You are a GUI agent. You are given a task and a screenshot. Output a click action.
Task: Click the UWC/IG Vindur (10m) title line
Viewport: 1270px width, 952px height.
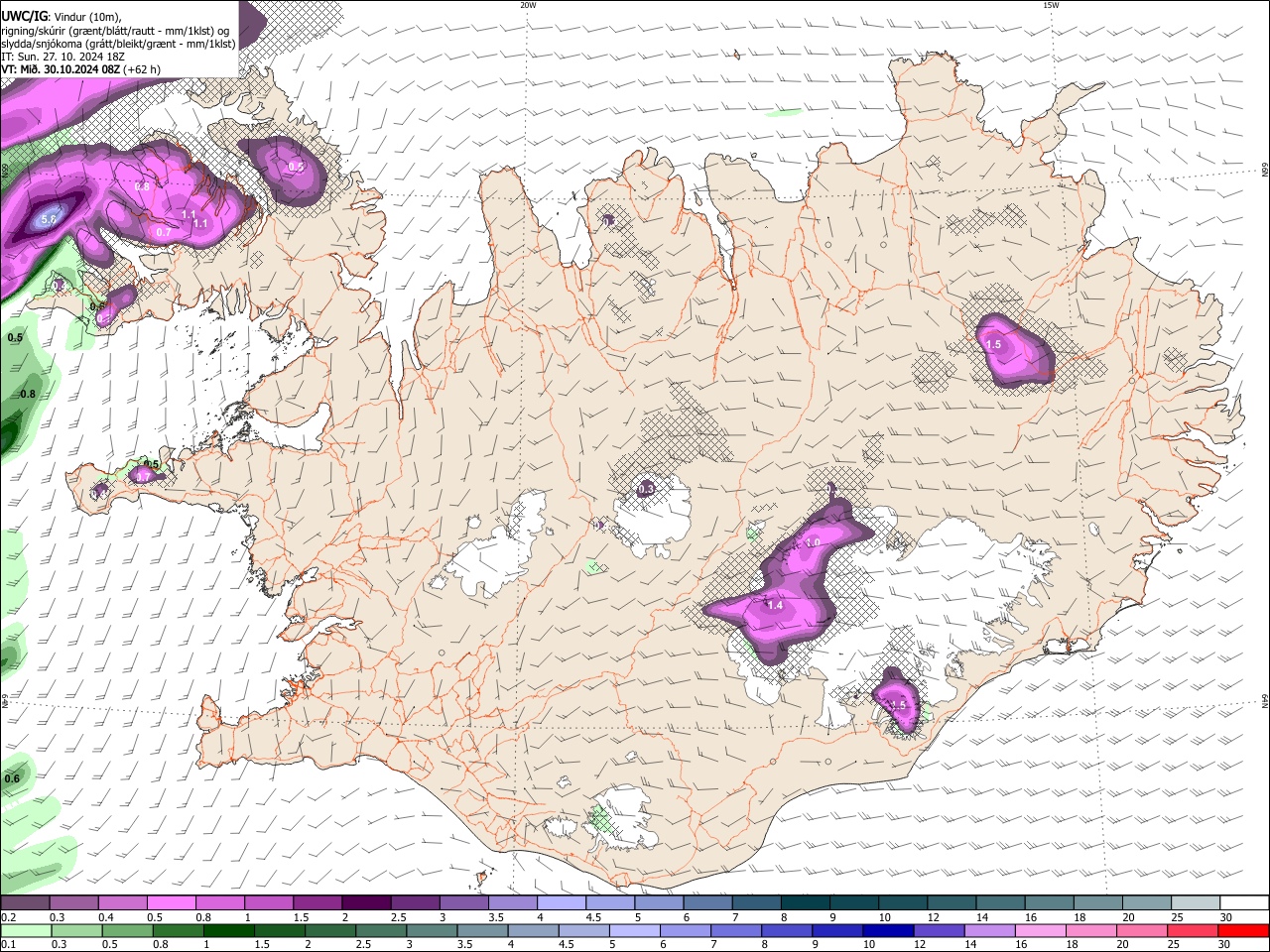pos(61,16)
